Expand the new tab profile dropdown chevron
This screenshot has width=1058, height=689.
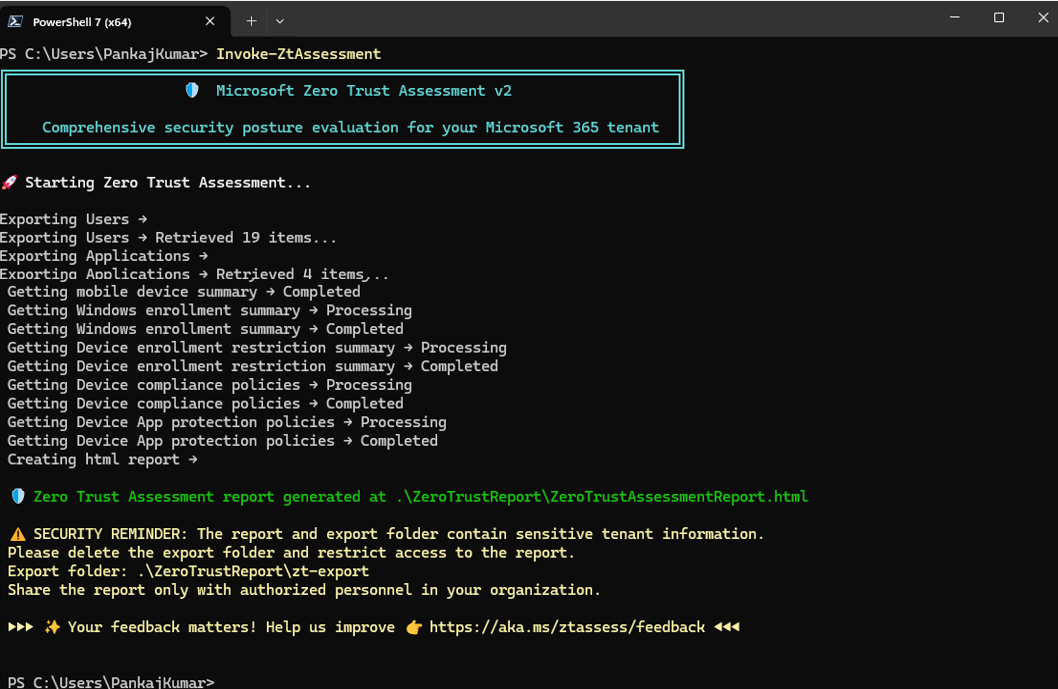pyautogui.click(x=280, y=21)
